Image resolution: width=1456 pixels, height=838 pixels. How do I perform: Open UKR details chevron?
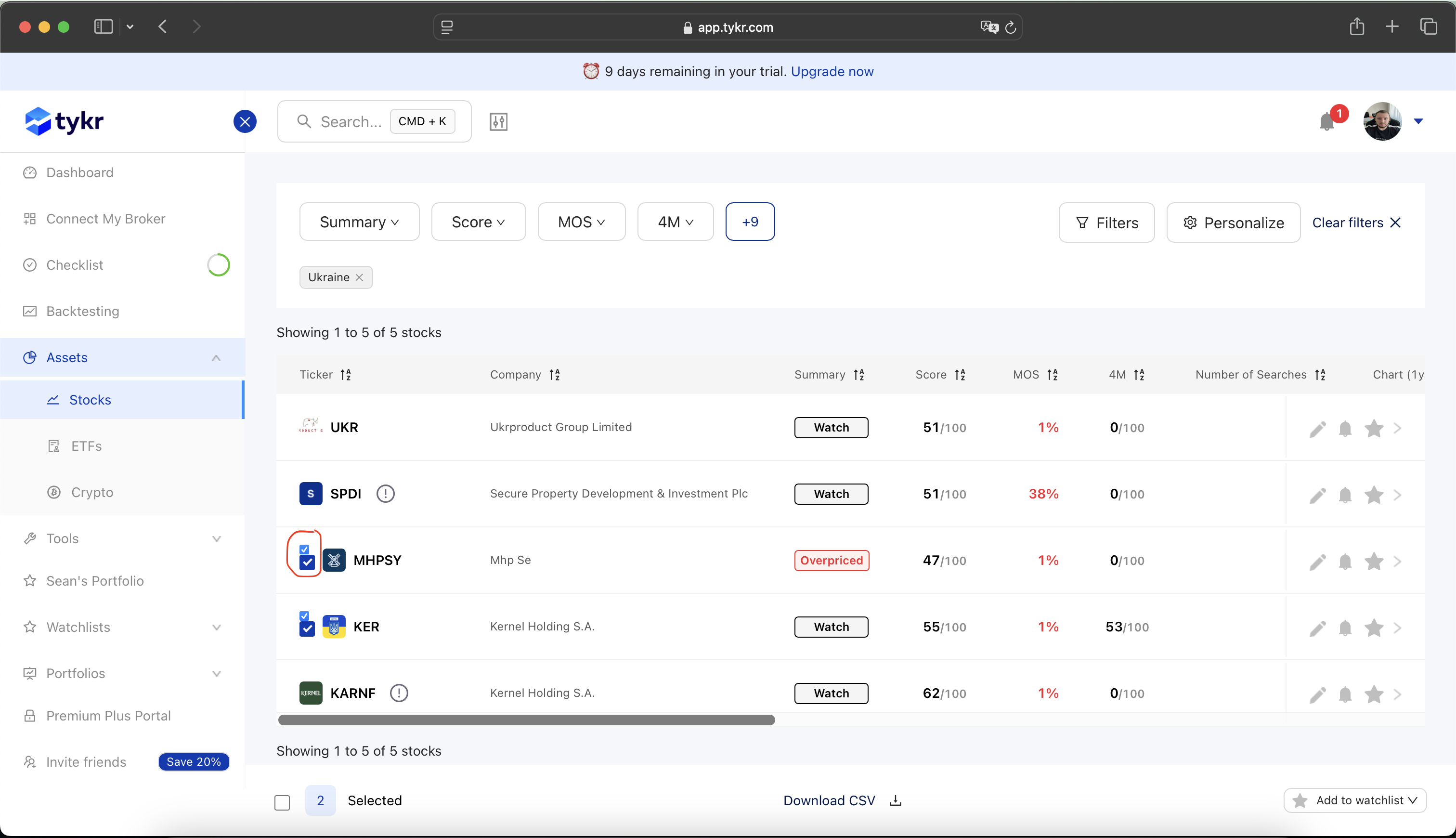coord(1398,429)
